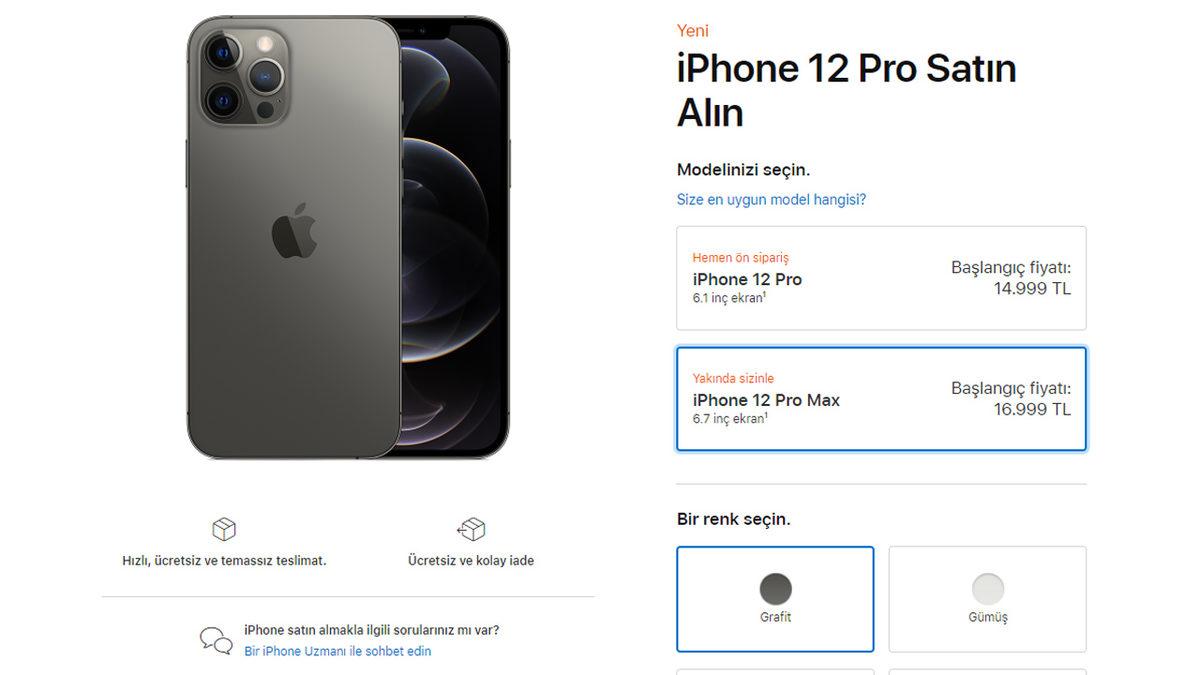Click the free returns package icon
The image size is (1200, 675).
[471, 530]
